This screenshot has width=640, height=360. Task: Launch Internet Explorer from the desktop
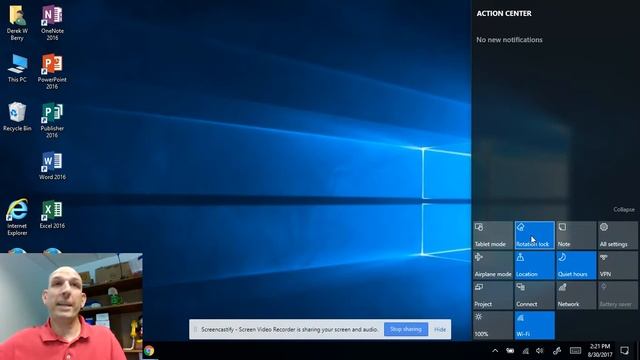pyautogui.click(x=17, y=218)
